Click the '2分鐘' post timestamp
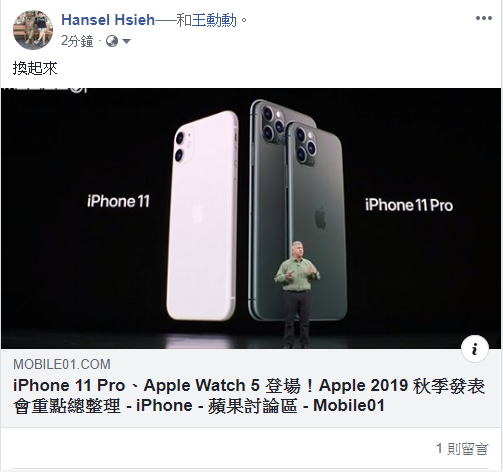This screenshot has width=503, height=472. click(77, 41)
